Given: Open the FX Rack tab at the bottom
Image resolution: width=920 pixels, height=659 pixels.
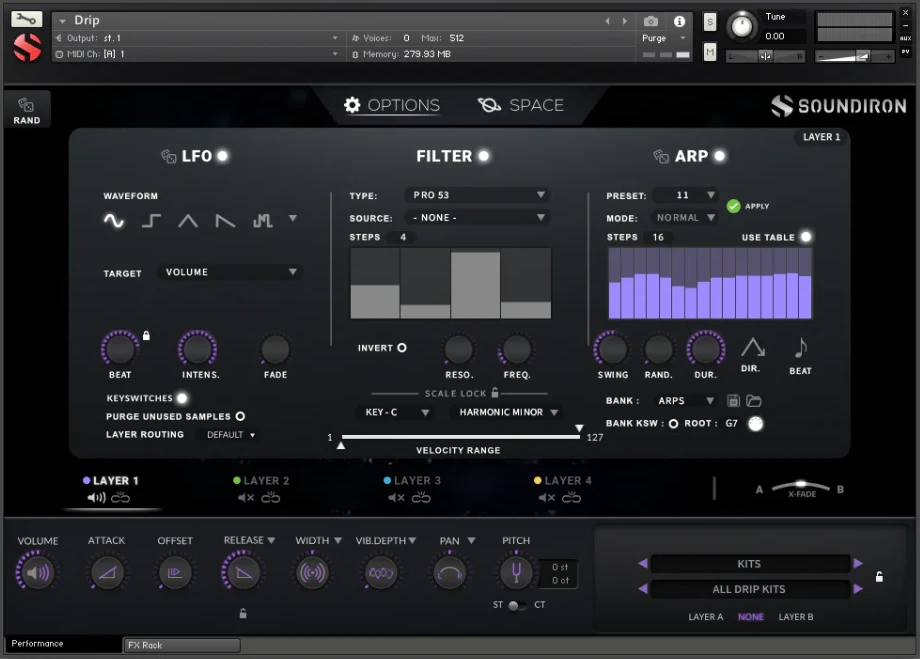Looking at the screenshot, I should click(x=181, y=645).
